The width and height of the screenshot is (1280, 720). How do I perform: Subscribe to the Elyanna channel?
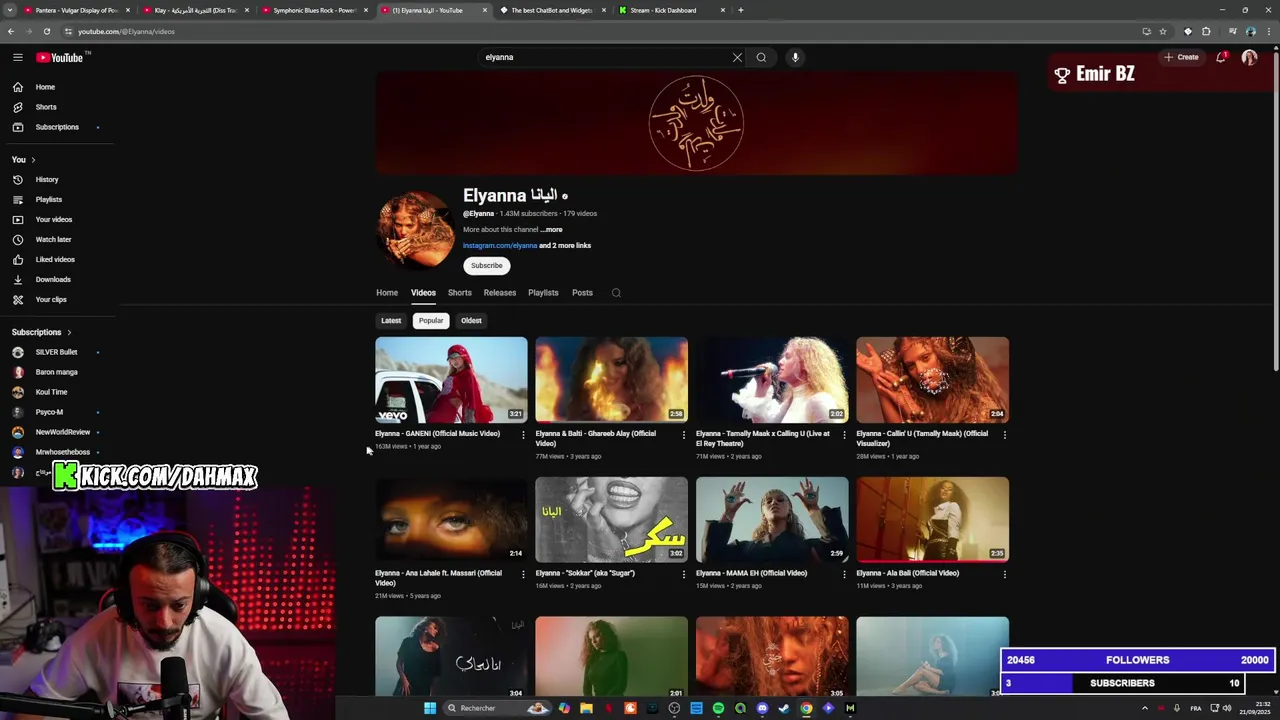pyautogui.click(x=487, y=266)
